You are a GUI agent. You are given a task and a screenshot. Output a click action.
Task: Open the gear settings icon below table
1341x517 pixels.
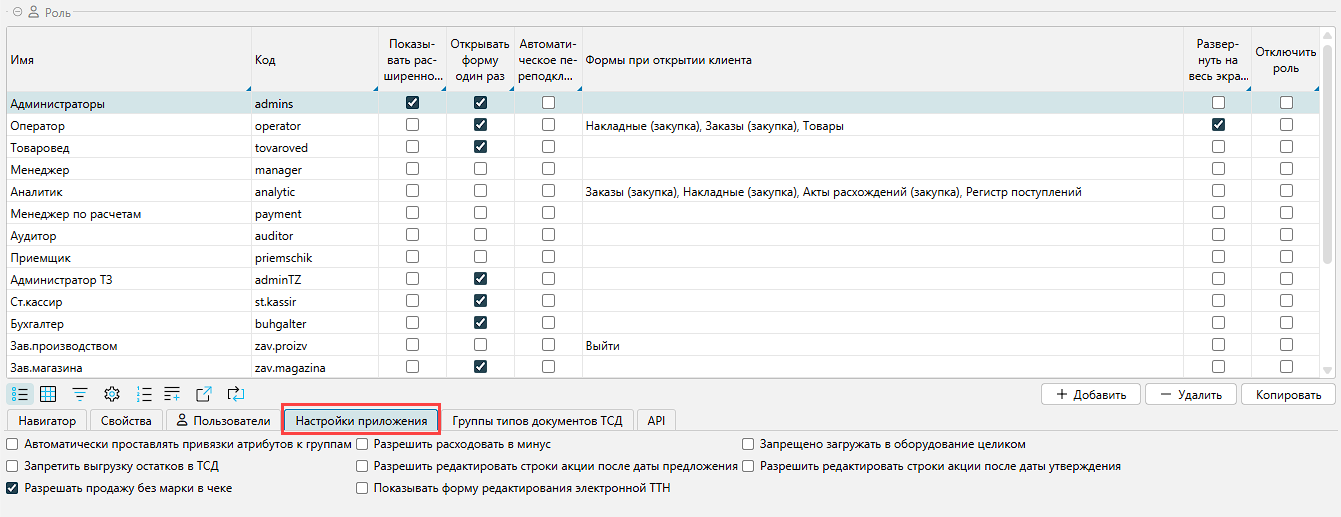pos(112,394)
